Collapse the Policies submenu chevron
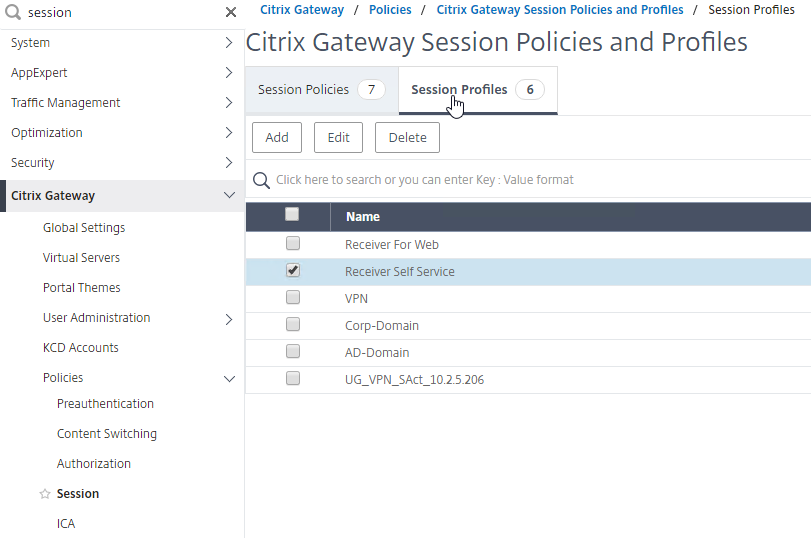Viewport: 811px width, 538px height. point(229,379)
